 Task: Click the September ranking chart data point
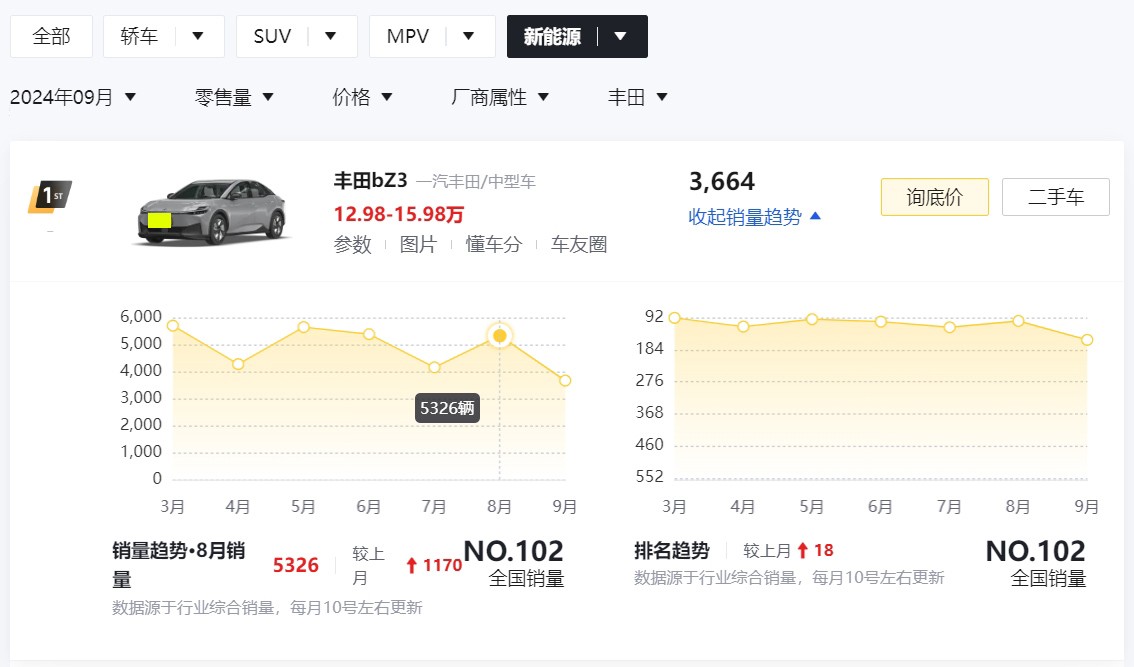tap(1086, 340)
